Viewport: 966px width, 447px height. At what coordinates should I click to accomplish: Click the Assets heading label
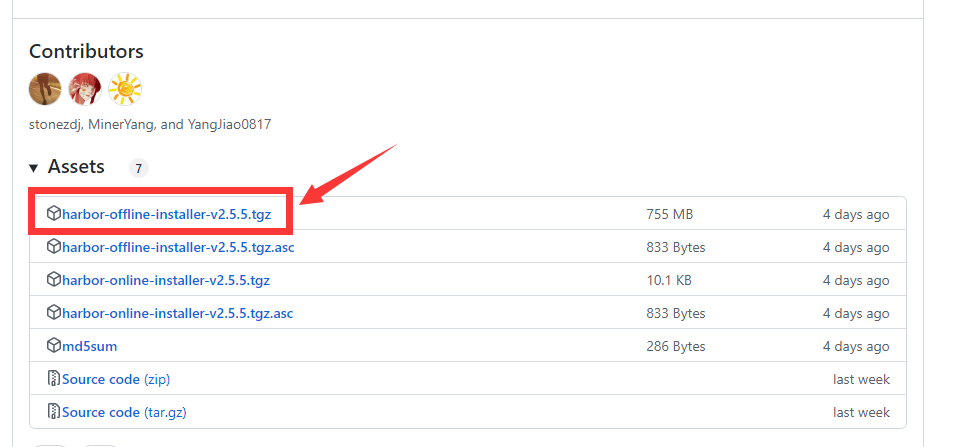[x=76, y=167]
